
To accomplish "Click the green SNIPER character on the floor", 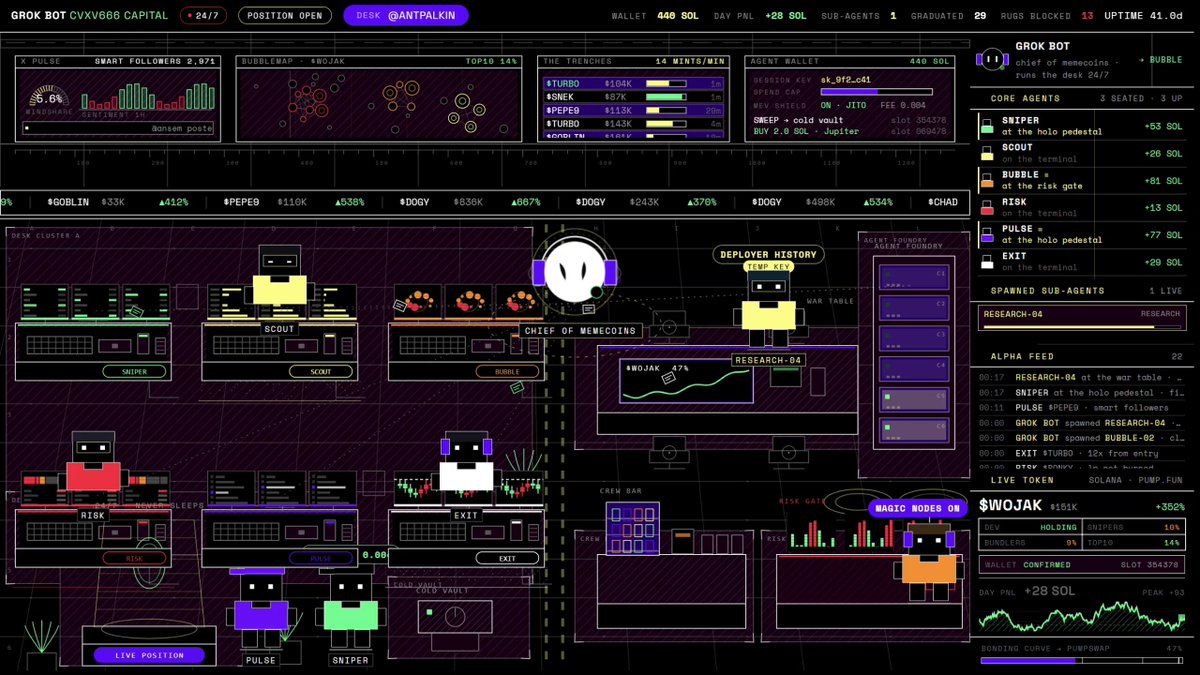I will (x=350, y=609).
